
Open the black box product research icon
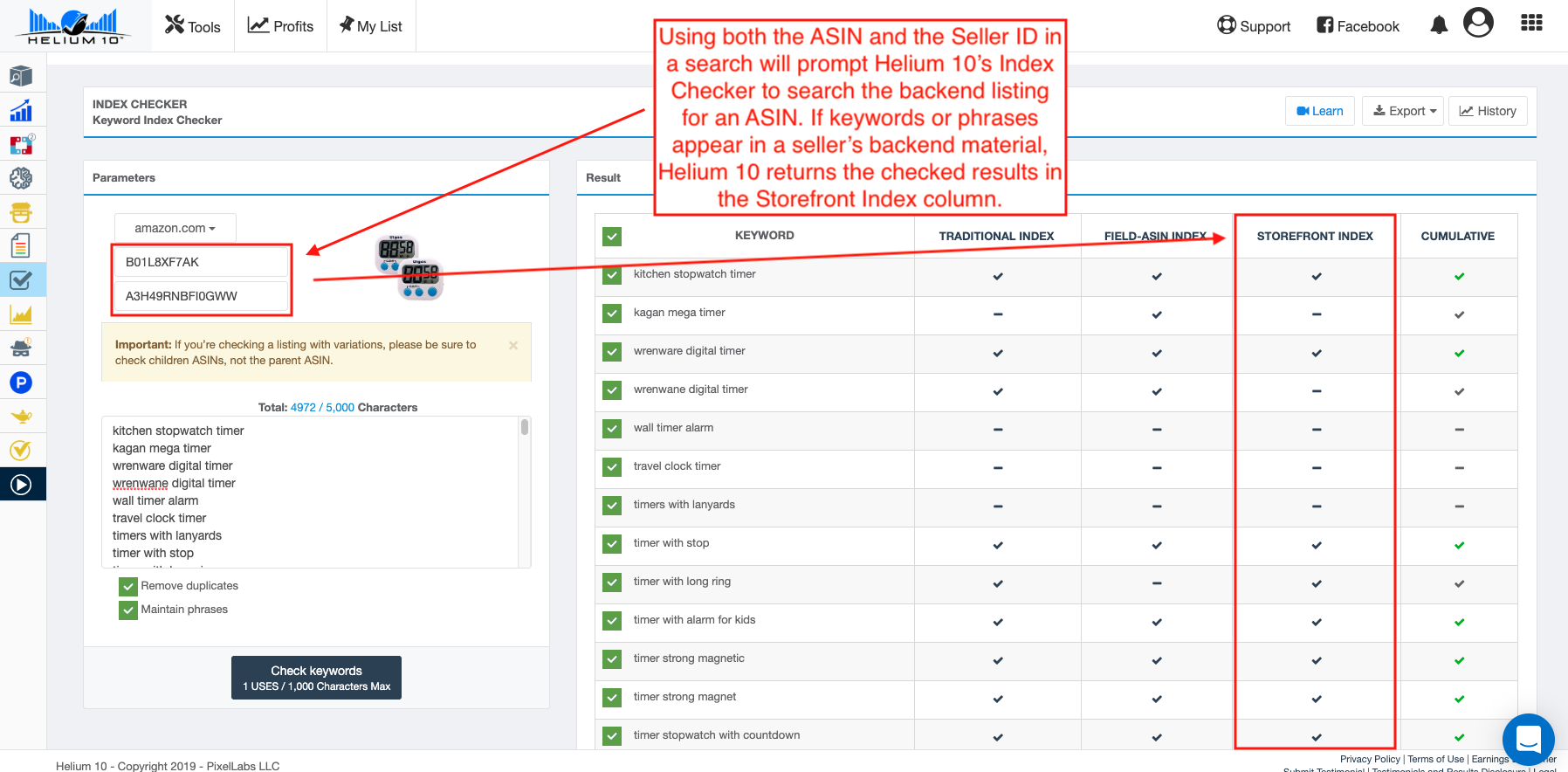click(21, 77)
